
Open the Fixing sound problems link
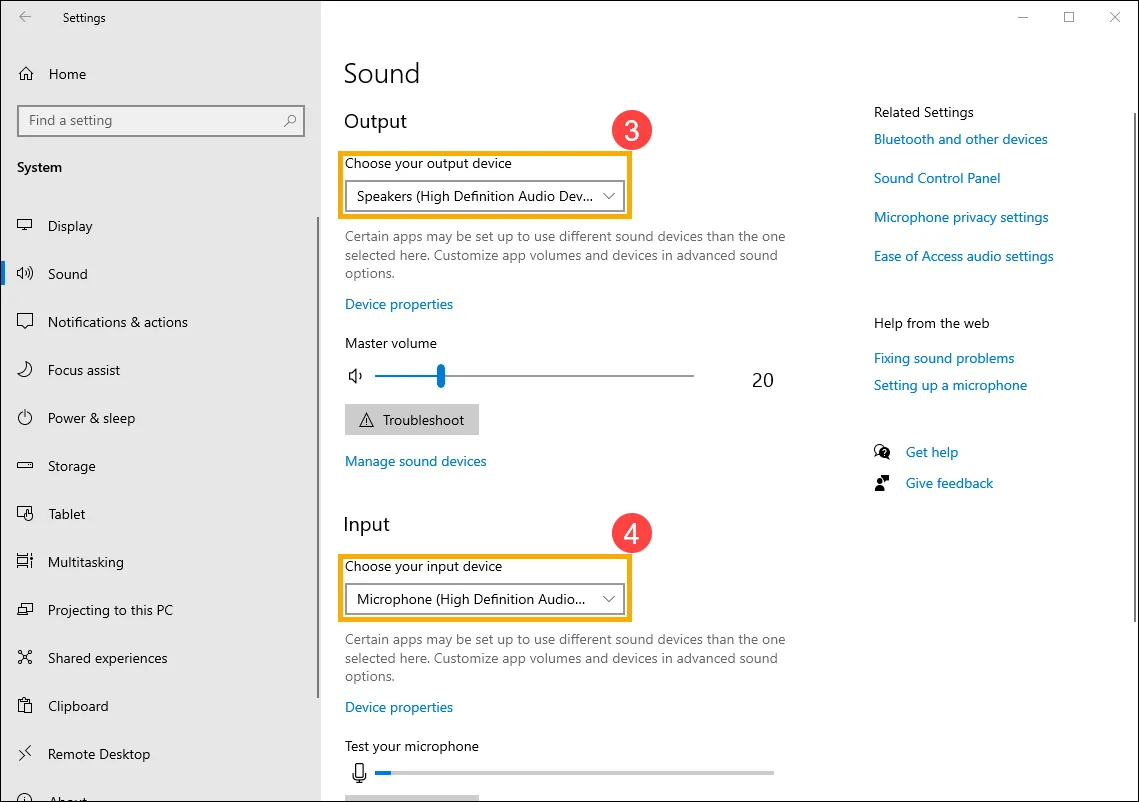944,358
